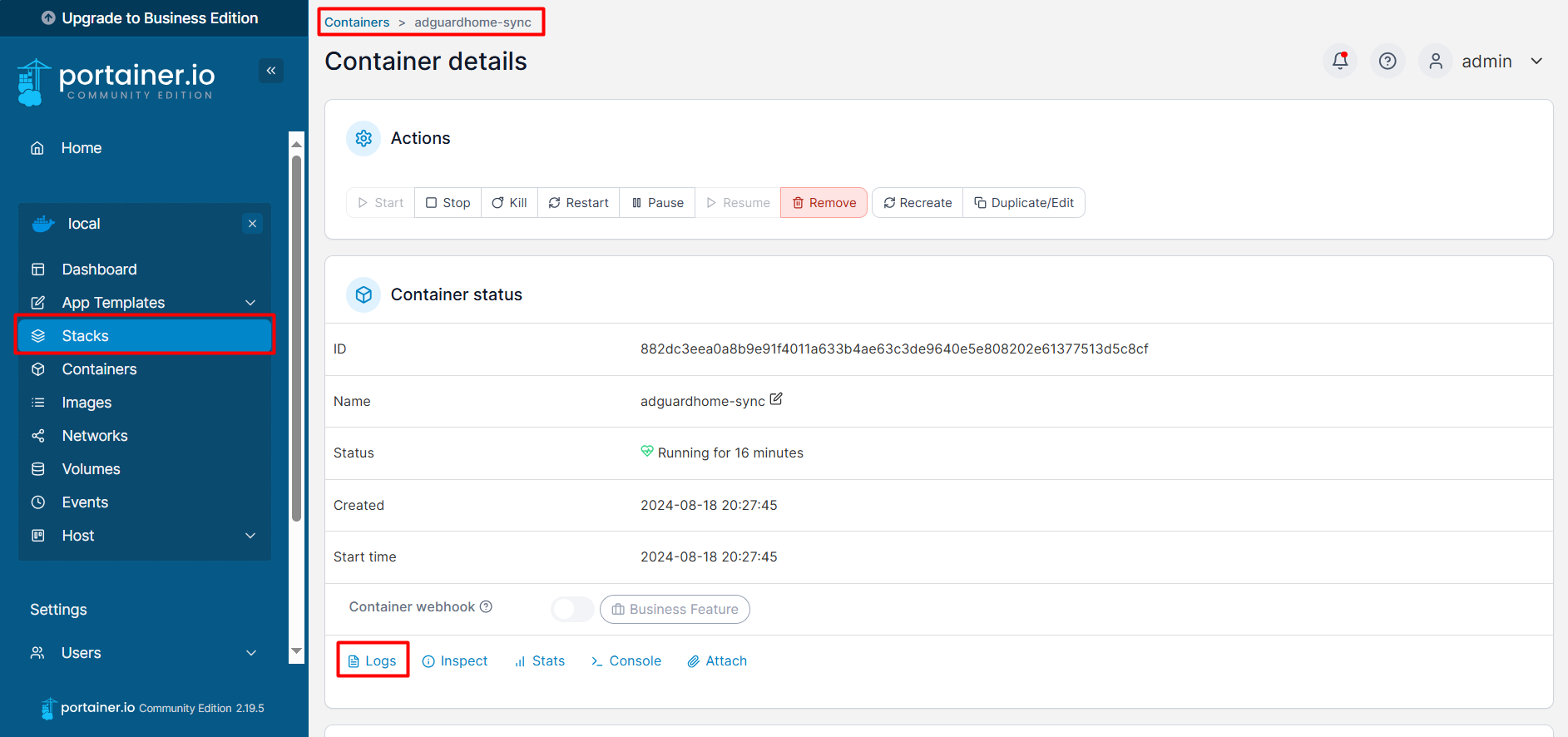
Task: Open the notifications bell
Action: pos(1340,61)
